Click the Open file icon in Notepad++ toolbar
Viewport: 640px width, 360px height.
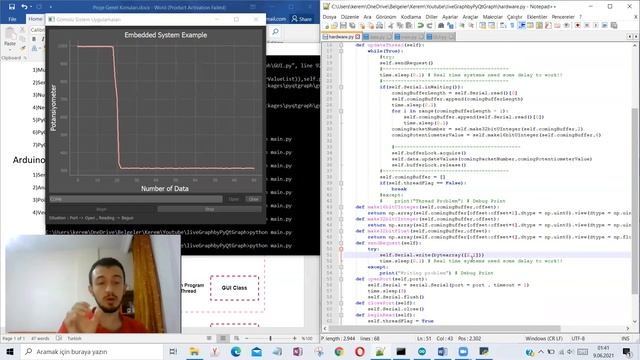[x=335, y=25]
